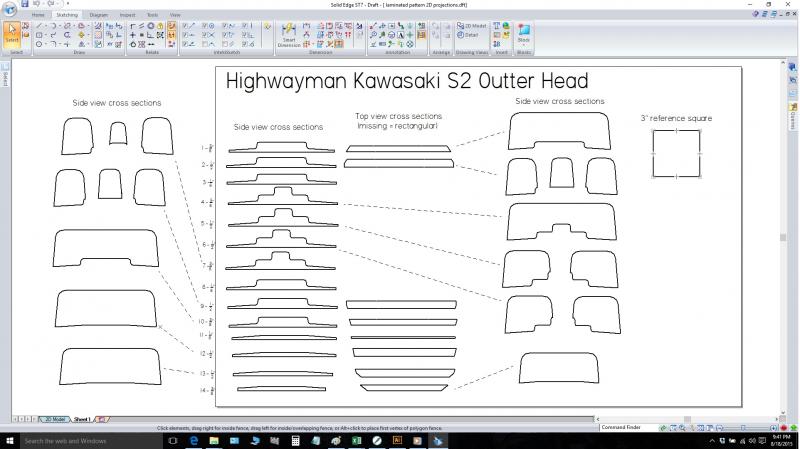Open the View ribbon tab
800x449 pixels.
(x=175, y=15)
